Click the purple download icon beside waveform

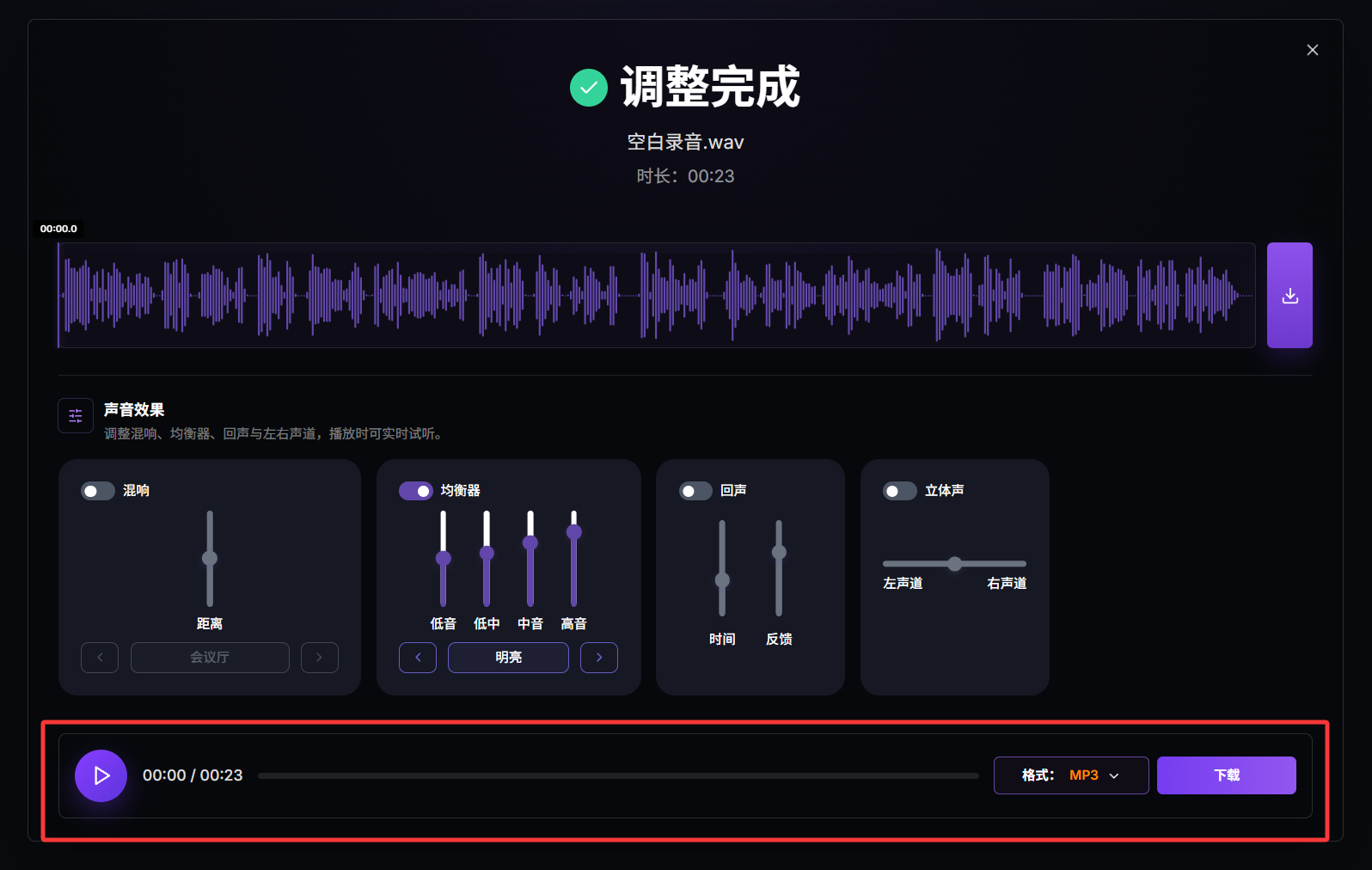(x=1289, y=295)
